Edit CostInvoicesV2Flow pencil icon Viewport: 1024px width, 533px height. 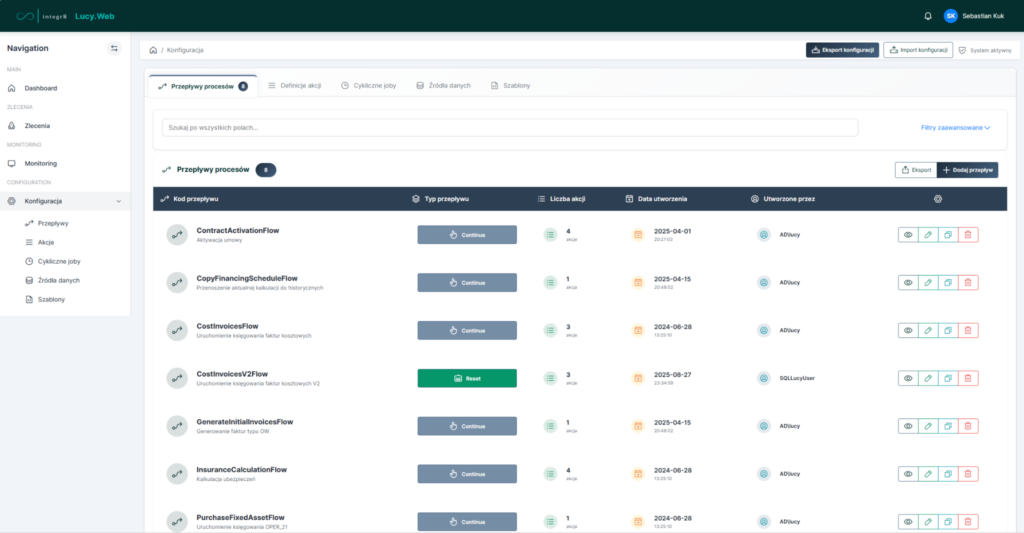click(x=928, y=378)
